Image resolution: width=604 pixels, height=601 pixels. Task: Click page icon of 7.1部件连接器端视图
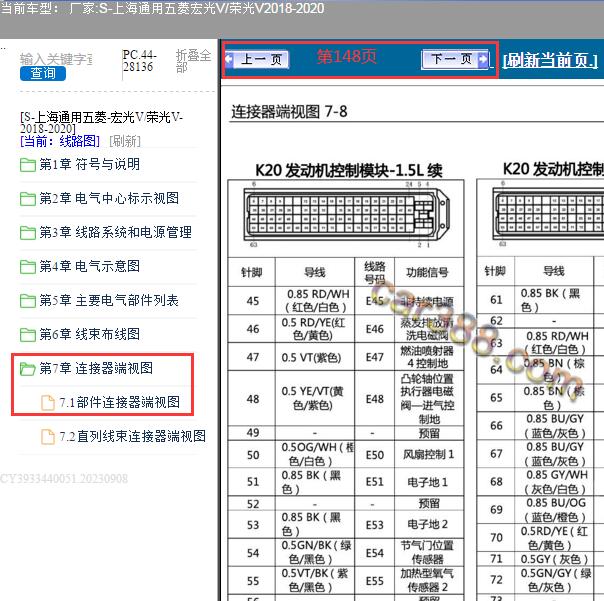pyautogui.click(x=48, y=403)
